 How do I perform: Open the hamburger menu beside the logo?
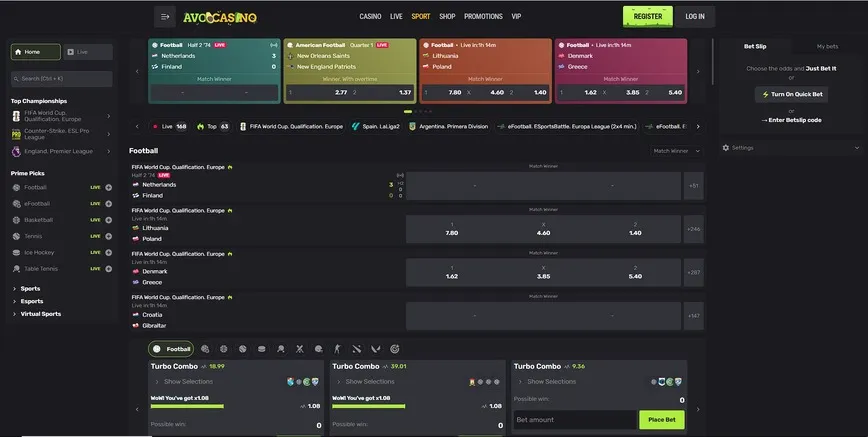pyautogui.click(x=165, y=16)
